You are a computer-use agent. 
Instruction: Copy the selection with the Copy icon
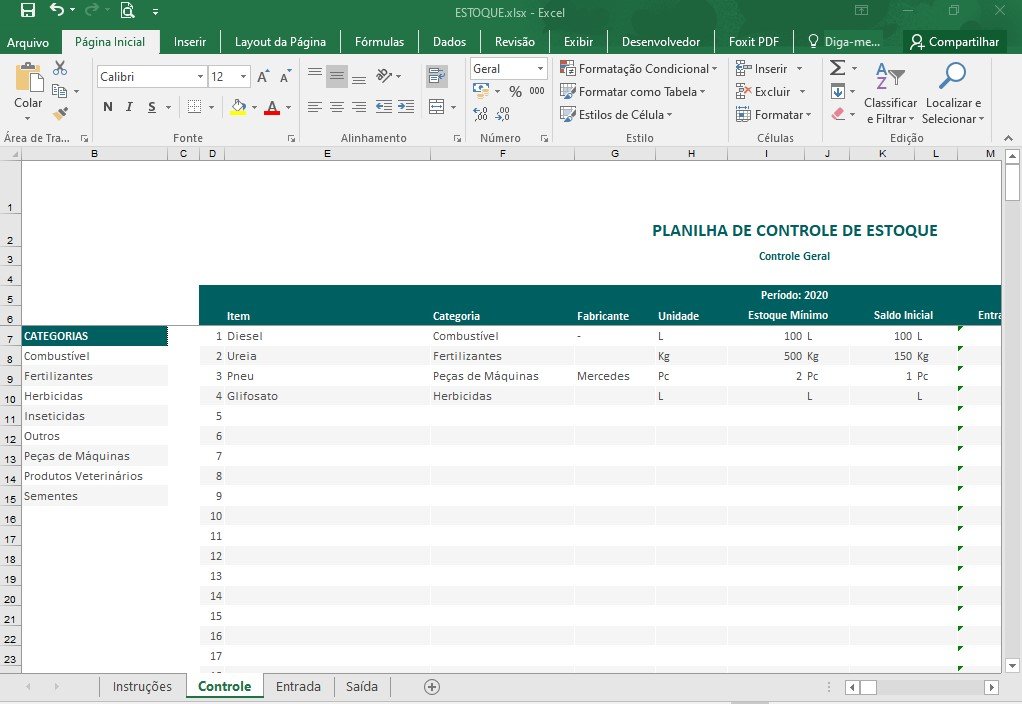coord(60,91)
